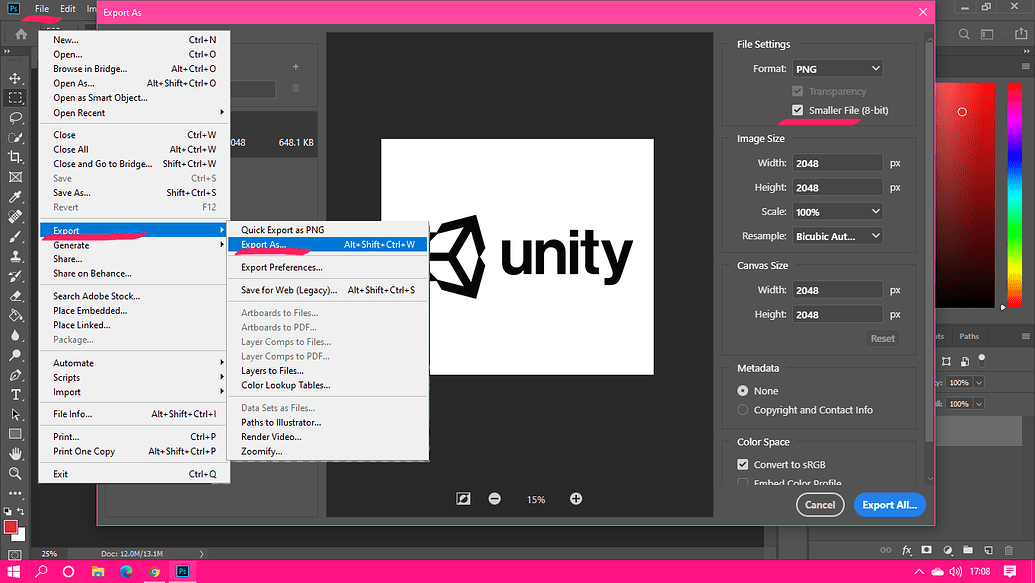Disable the Smaller File (8-bit) checkbox
This screenshot has height=583, width=1035.
point(797,110)
